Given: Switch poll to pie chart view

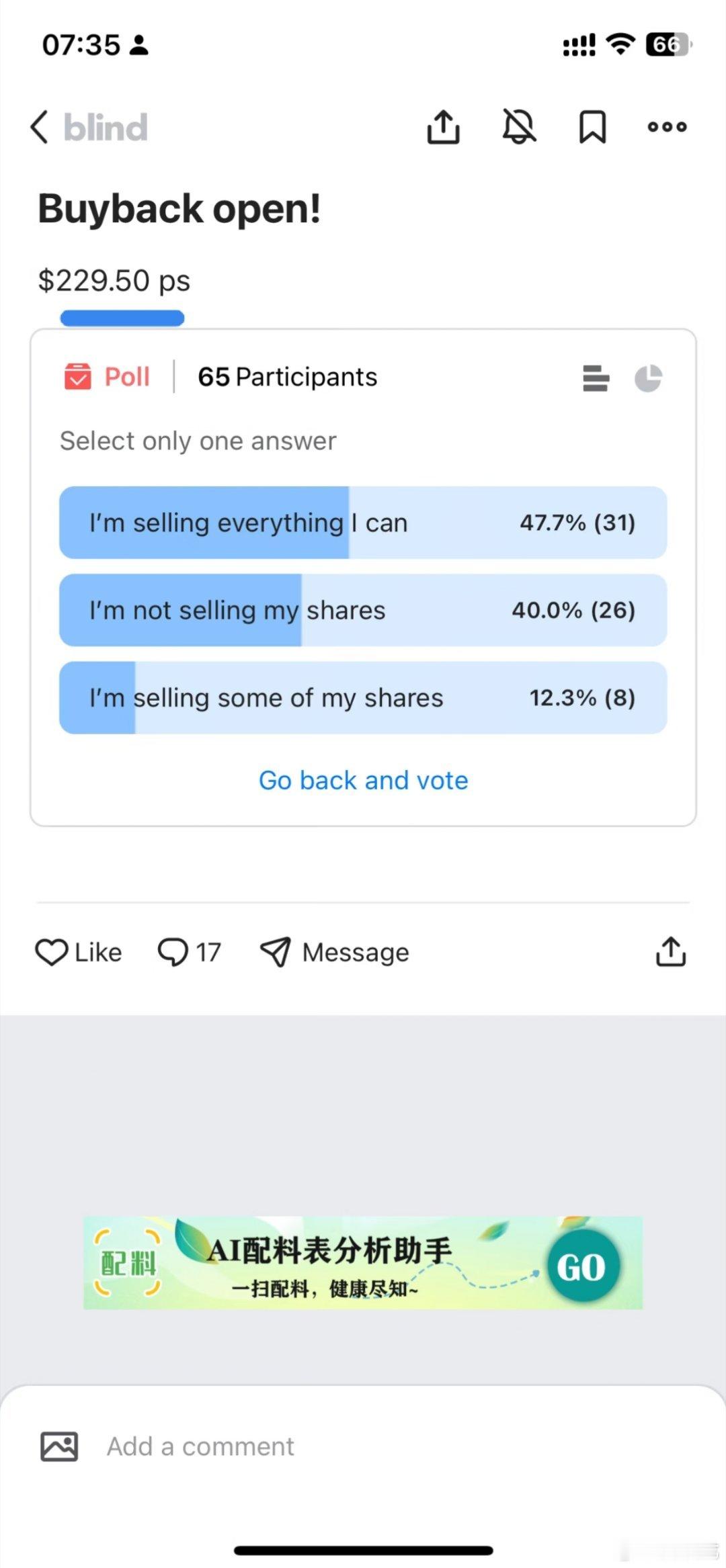Looking at the screenshot, I should (648, 378).
